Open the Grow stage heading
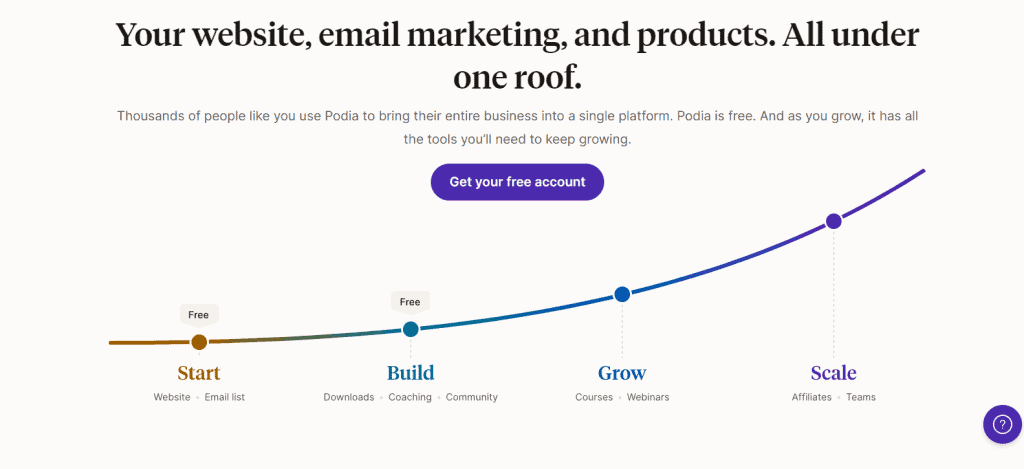The width and height of the screenshot is (1024, 469). [622, 373]
